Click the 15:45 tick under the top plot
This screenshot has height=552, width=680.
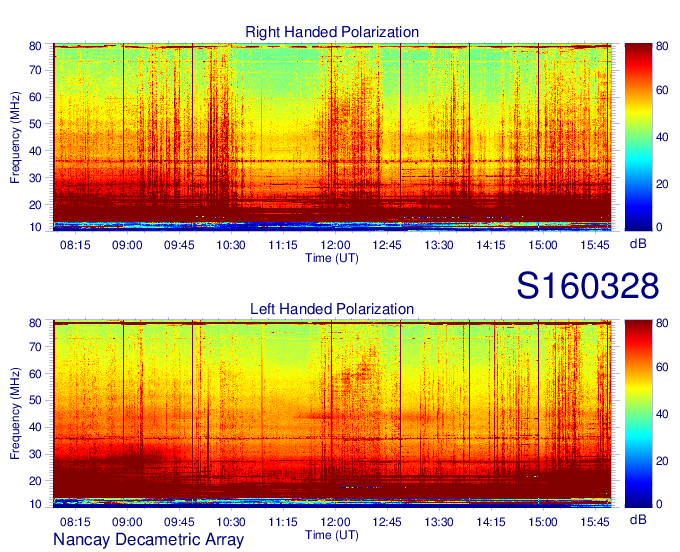595,245
